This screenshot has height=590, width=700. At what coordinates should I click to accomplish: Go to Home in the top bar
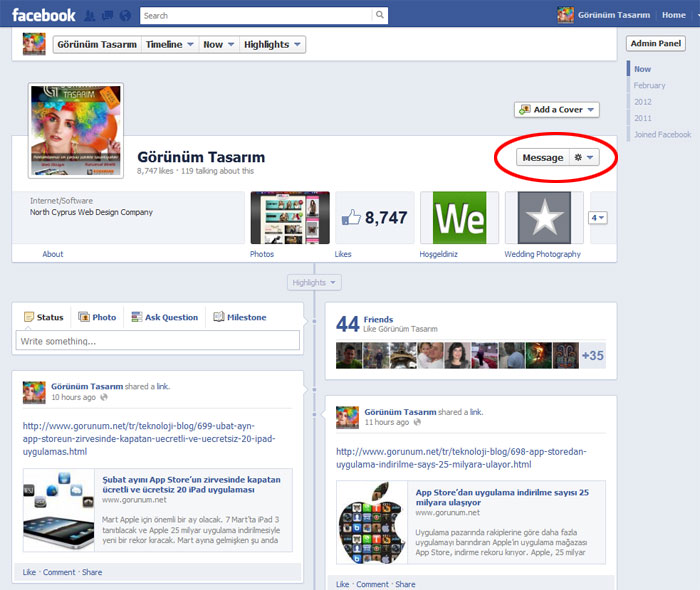pyautogui.click(x=673, y=15)
